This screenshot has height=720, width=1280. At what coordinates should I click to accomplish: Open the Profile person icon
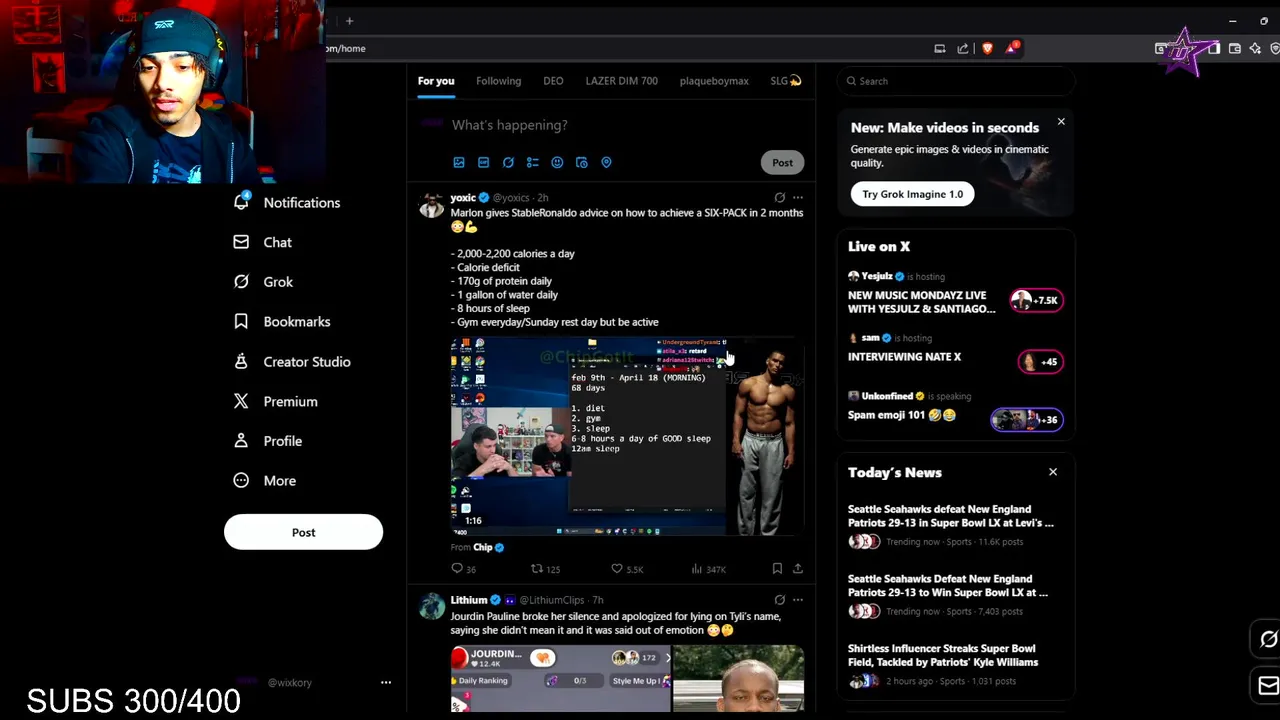241,440
